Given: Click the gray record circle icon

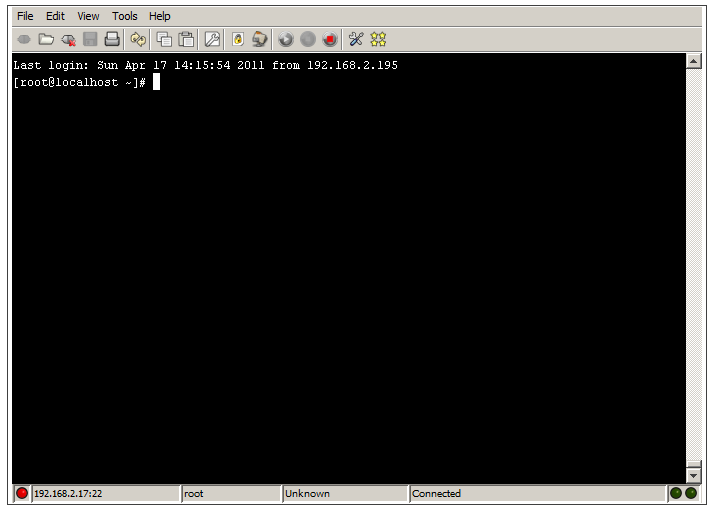Looking at the screenshot, I should [308, 39].
